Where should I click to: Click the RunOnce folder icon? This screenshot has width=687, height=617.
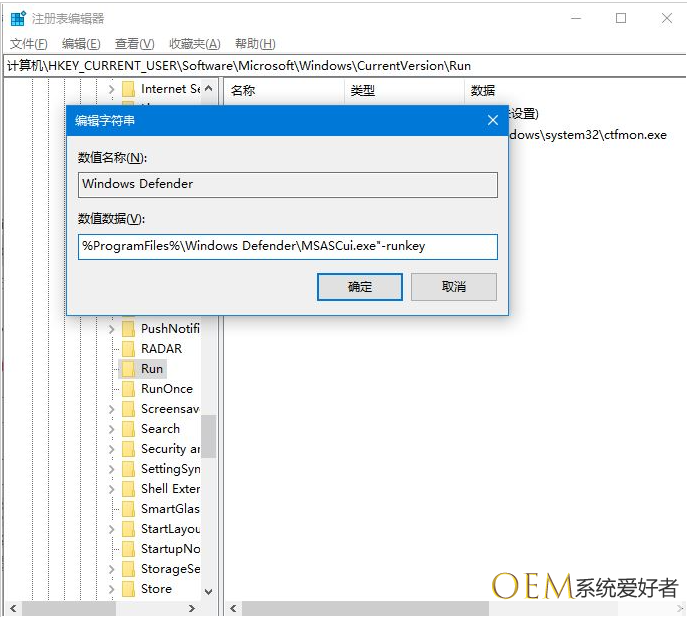[x=128, y=389]
